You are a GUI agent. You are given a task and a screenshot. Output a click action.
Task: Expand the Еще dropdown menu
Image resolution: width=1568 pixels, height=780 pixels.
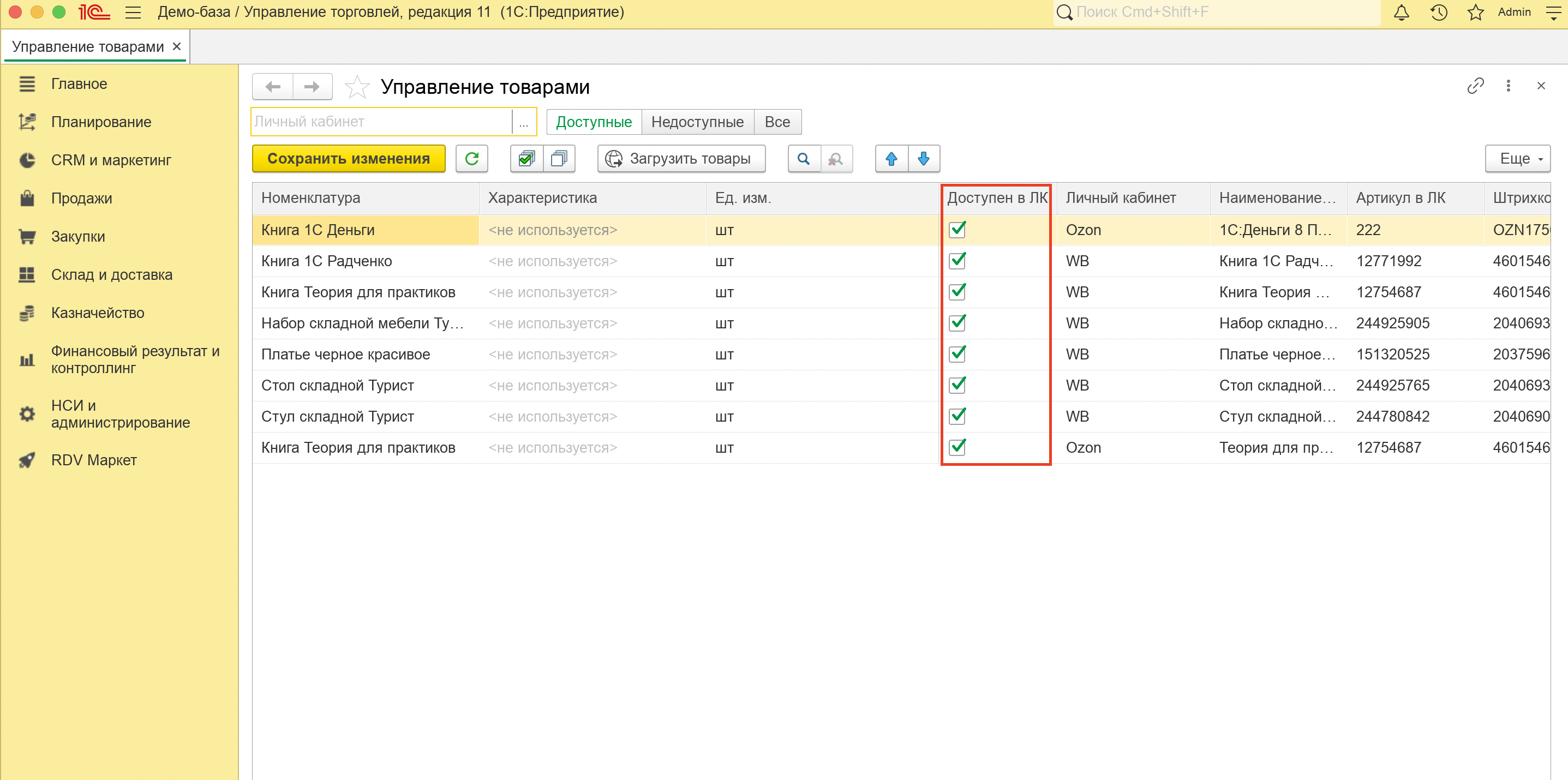pos(1517,159)
